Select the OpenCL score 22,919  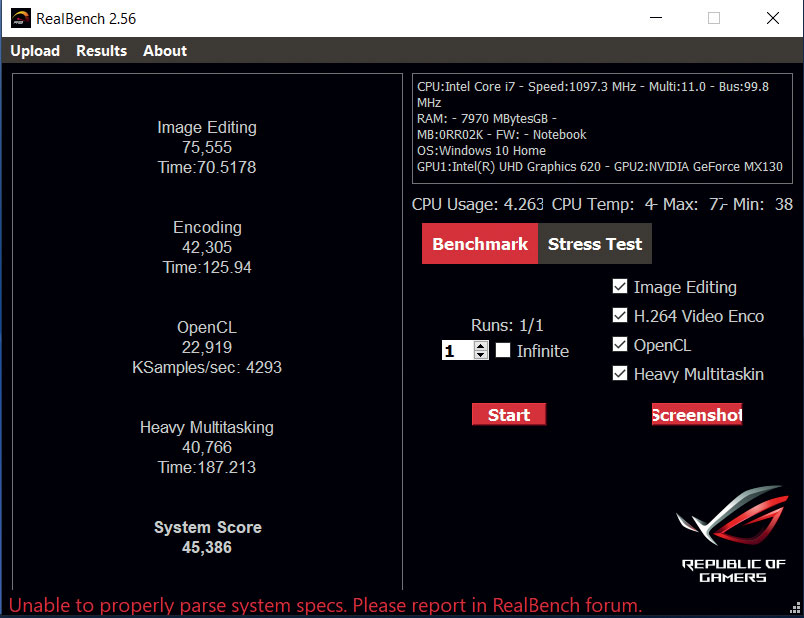[x=207, y=347]
